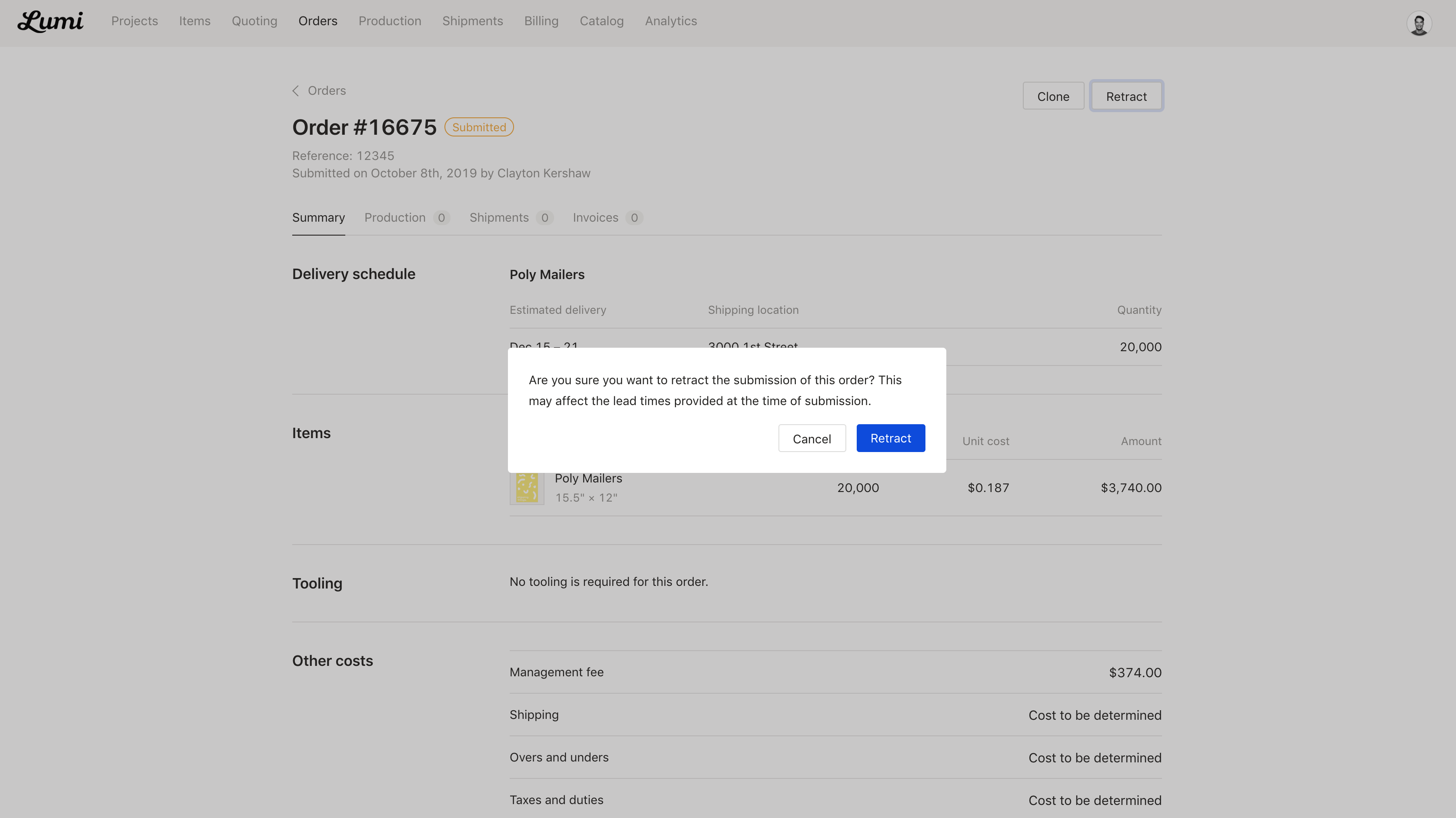Image resolution: width=1456 pixels, height=818 pixels.
Task: Navigate to Production in the top bar
Action: pyautogui.click(x=389, y=21)
